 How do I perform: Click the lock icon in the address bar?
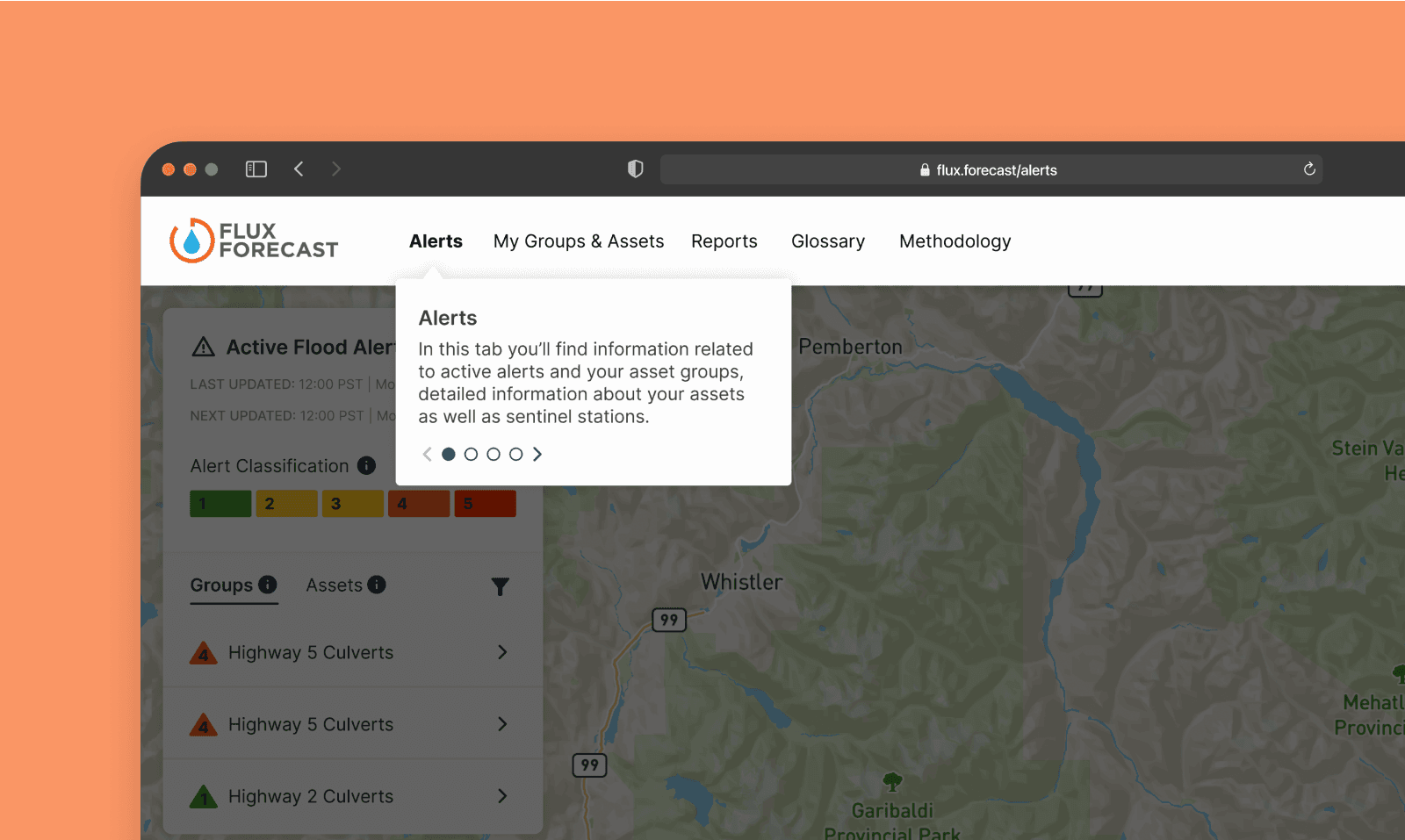coord(925,170)
